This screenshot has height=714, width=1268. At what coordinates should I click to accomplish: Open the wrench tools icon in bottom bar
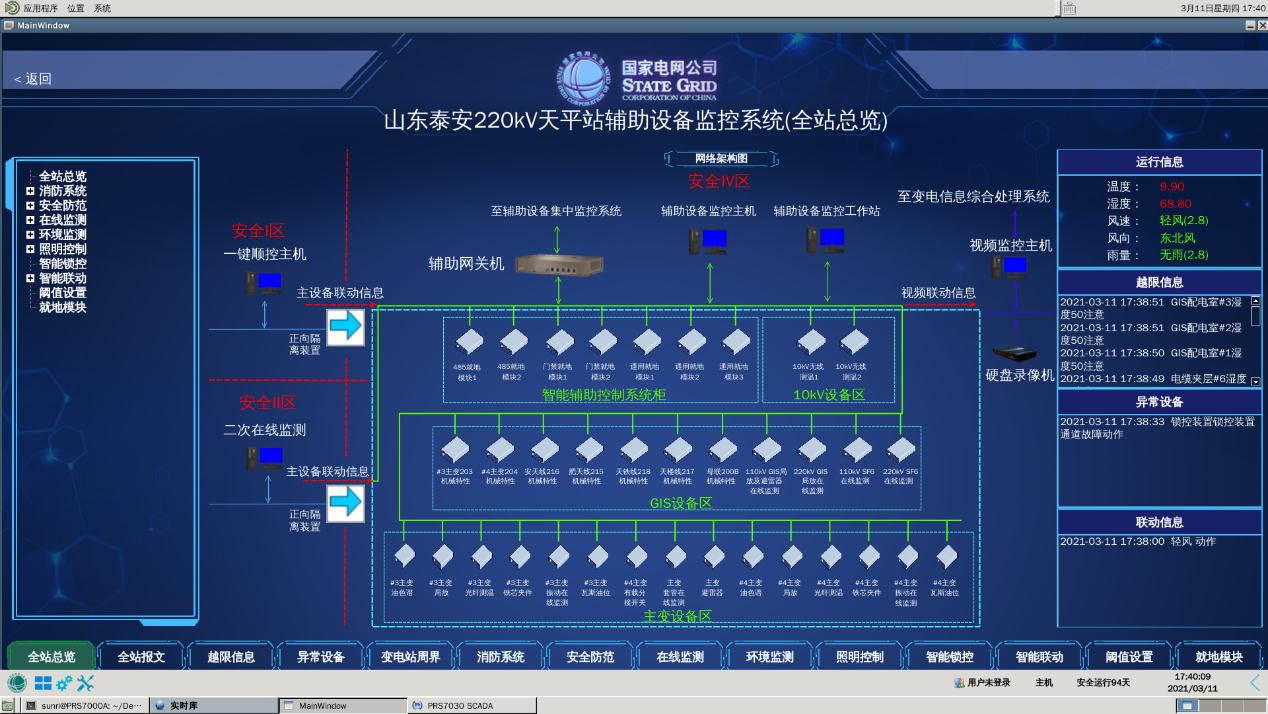(86, 683)
